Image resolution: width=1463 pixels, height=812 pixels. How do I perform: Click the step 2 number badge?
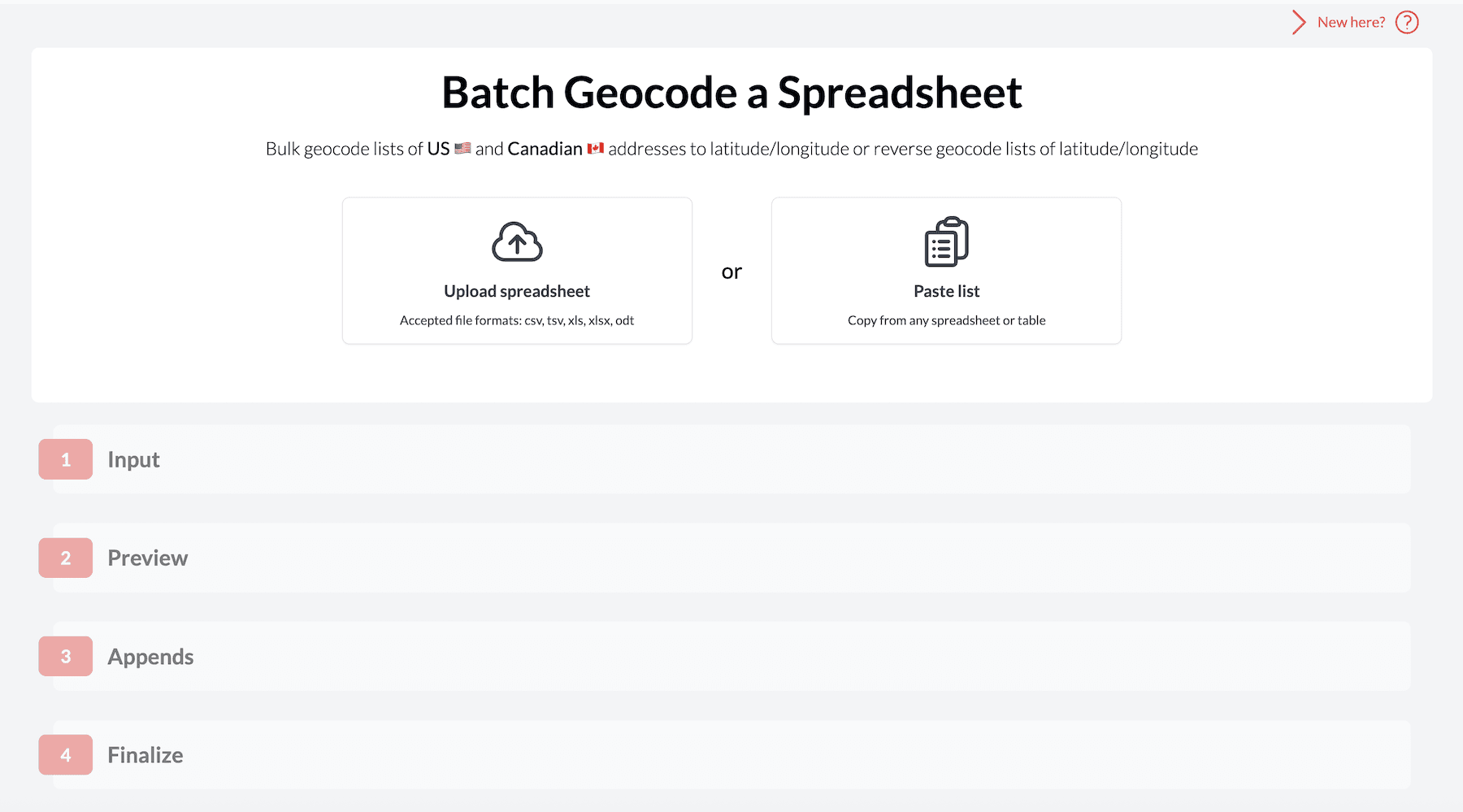(x=65, y=558)
